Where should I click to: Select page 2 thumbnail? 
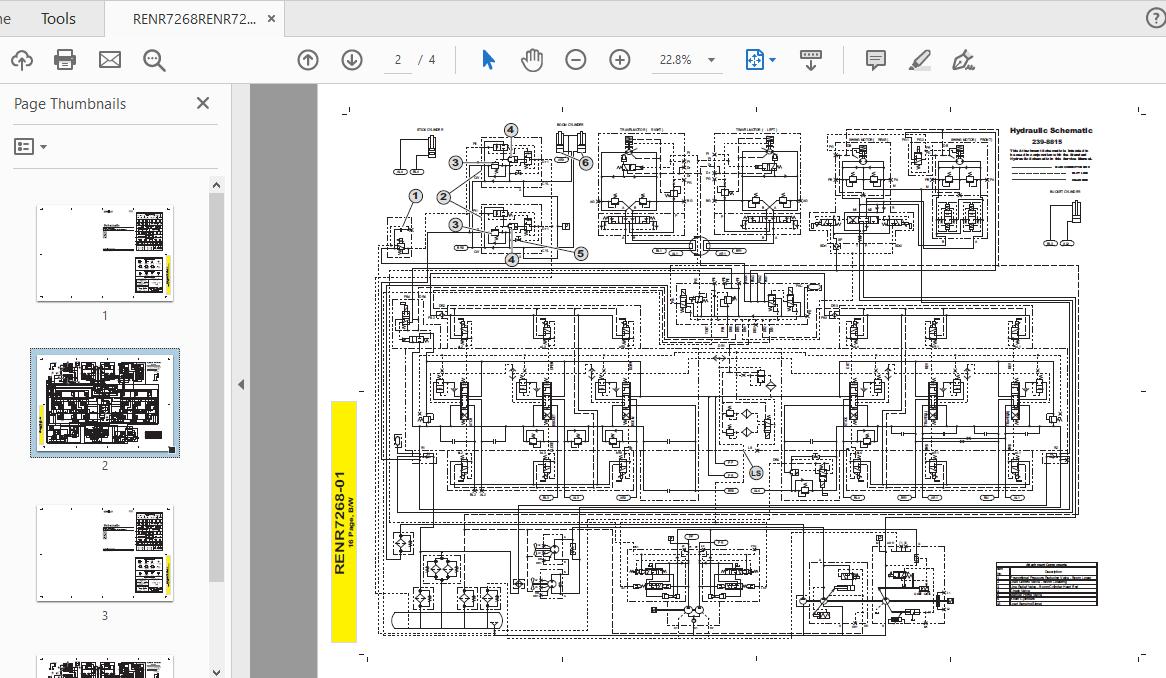click(105, 402)
